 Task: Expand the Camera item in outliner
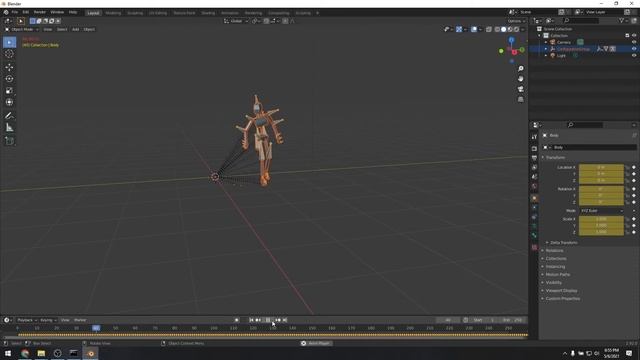pos(546,42)
